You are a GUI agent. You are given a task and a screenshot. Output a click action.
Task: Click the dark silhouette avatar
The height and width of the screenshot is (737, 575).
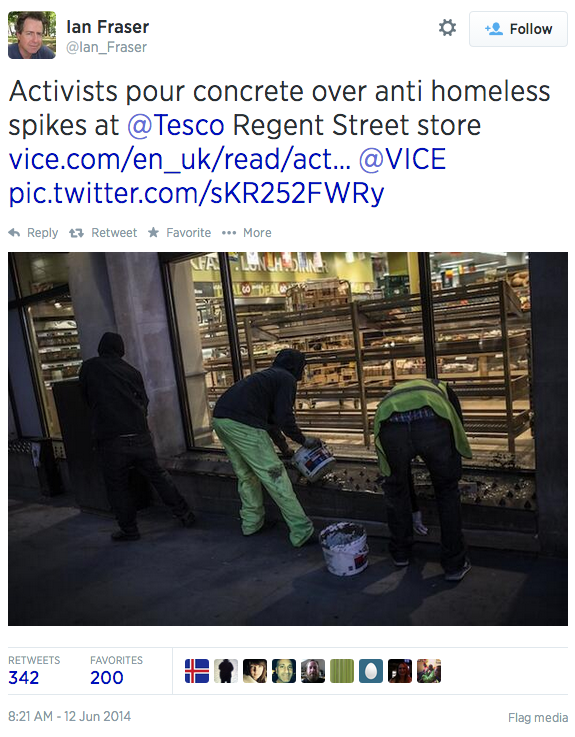pyautogui.click(x=226, y=671)
